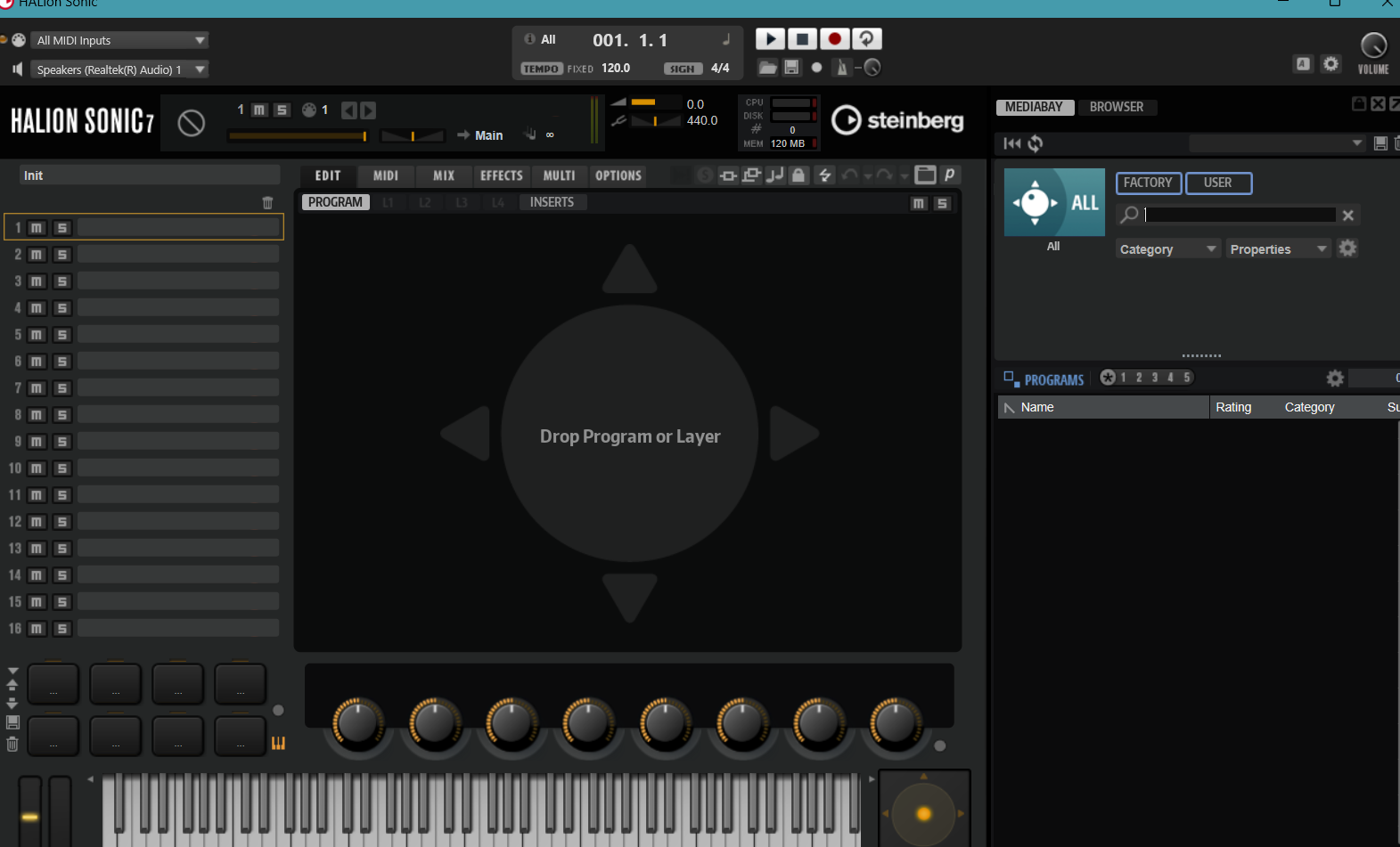Click the redo arrow icon
This screenshot has width=1400, height=847.
(x=884, y=175)
